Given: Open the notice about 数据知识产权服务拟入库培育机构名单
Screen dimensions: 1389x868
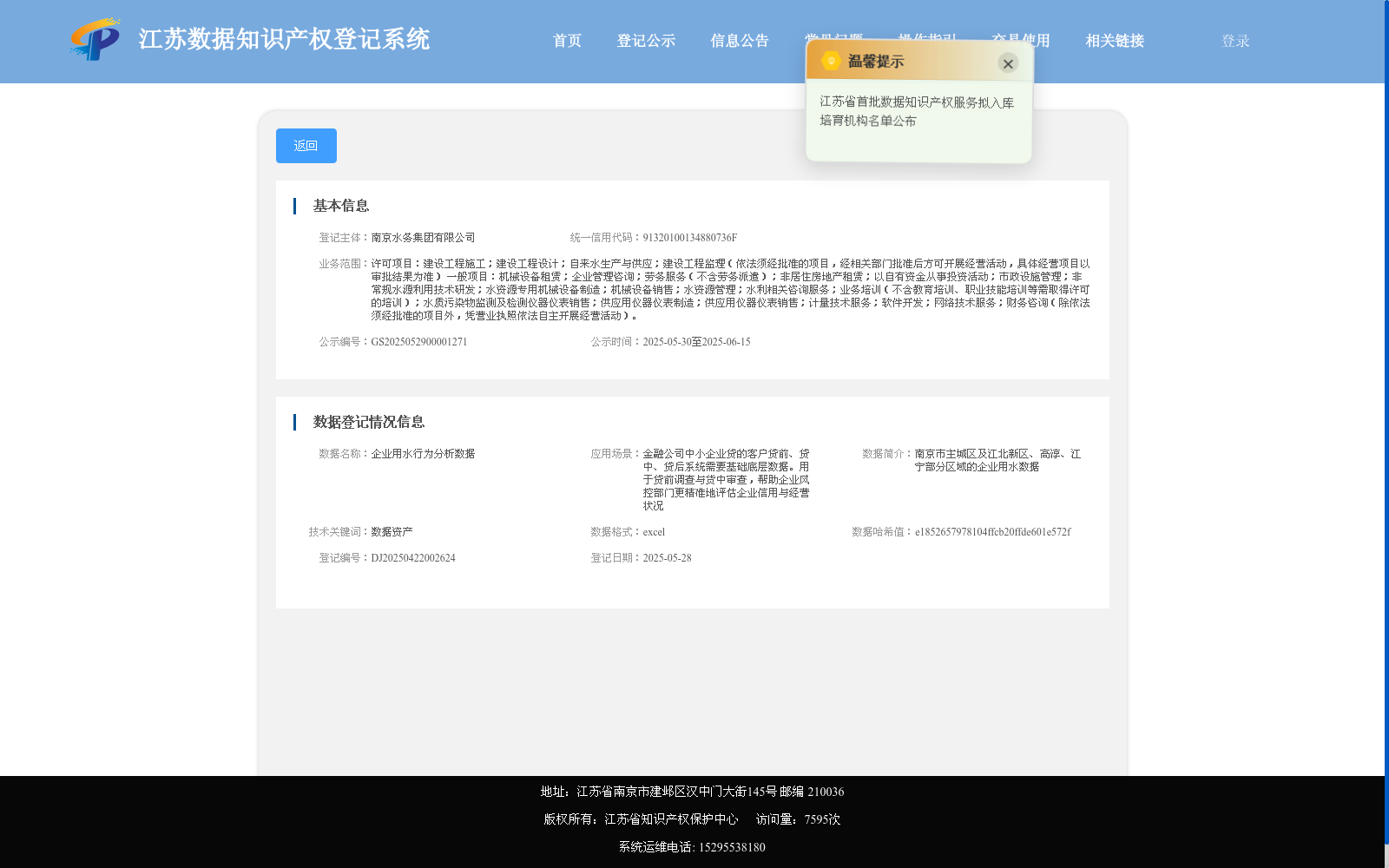Looking at the screenshot, I should (917, 111).
